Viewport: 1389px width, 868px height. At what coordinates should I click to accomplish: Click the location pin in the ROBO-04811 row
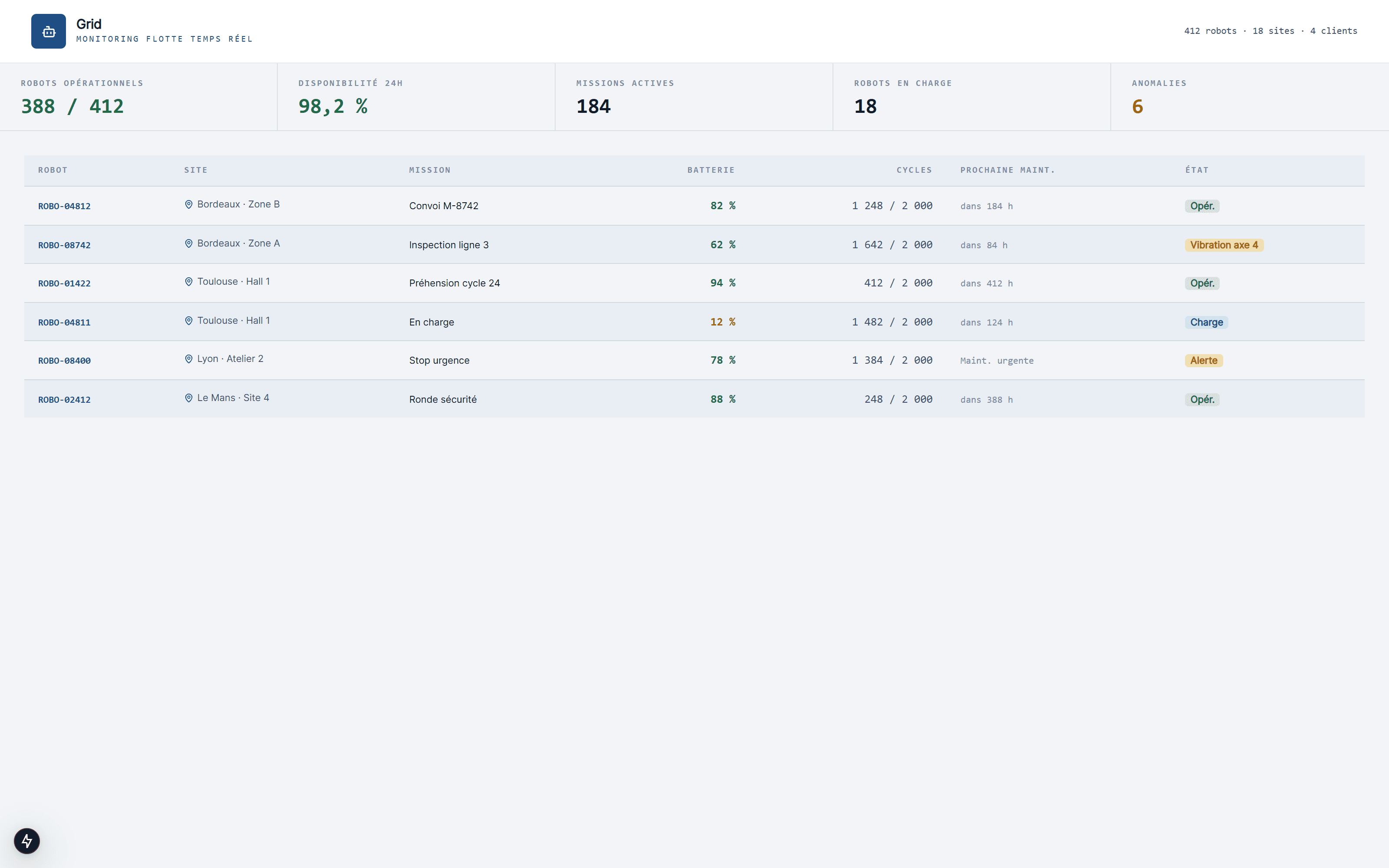coord(188,321)
